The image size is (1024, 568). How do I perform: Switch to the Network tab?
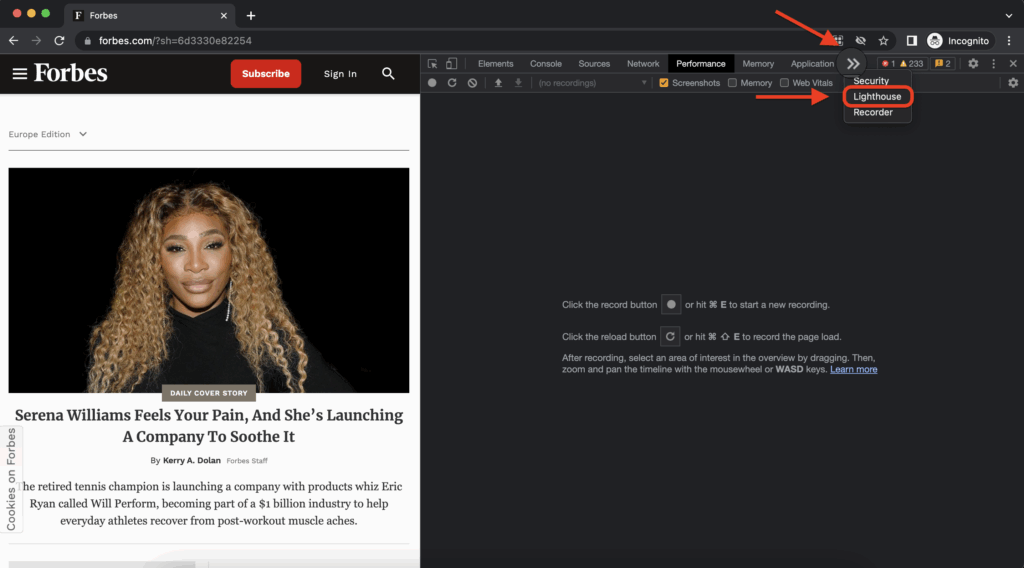pyautogui.click(x=643, y=64)
